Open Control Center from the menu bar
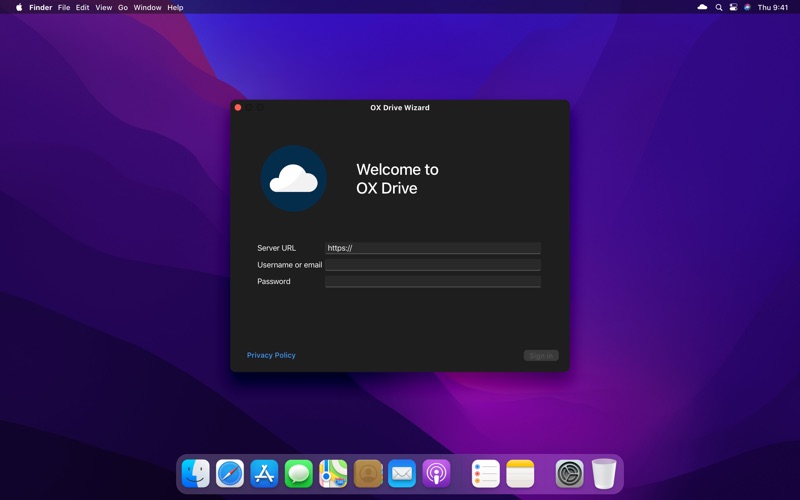Viewport: 800px width, 500px height. click(733, 7)
